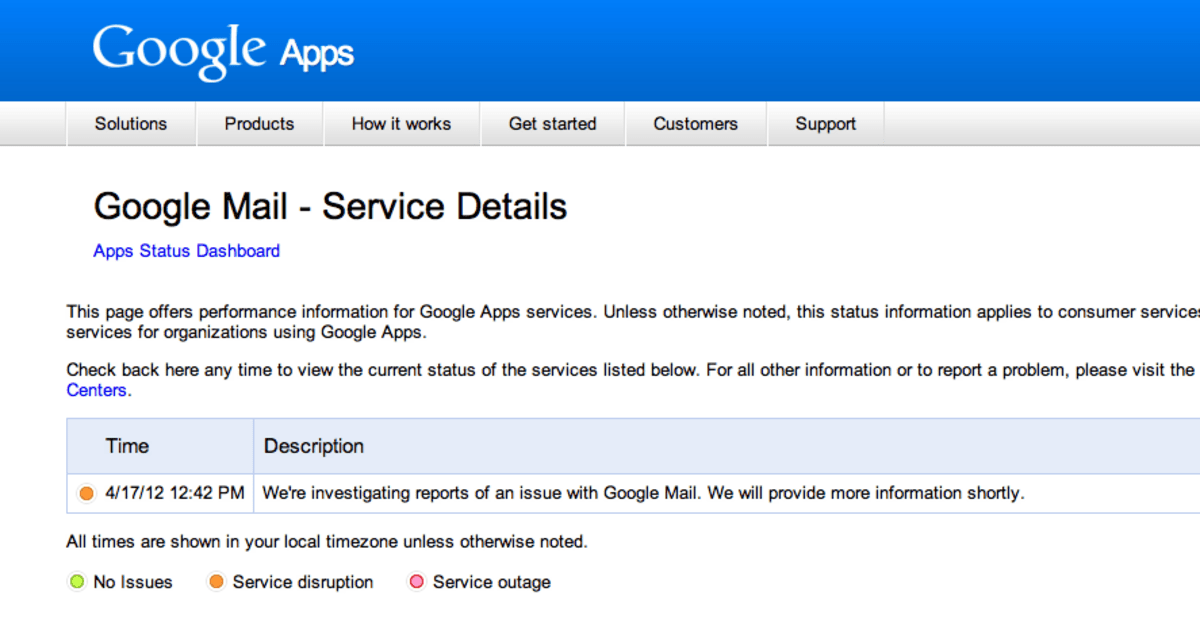Click the Time column header
The height and width of the screenshot is (630, 1200).
(127, 446)
